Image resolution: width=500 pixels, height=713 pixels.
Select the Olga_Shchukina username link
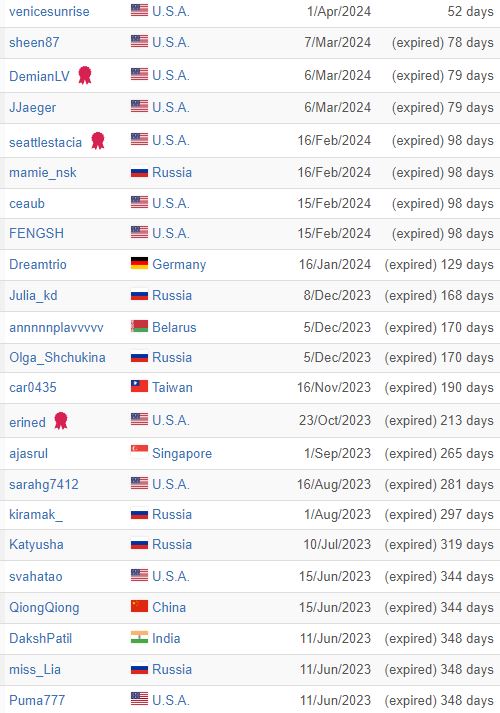[57, 357]
